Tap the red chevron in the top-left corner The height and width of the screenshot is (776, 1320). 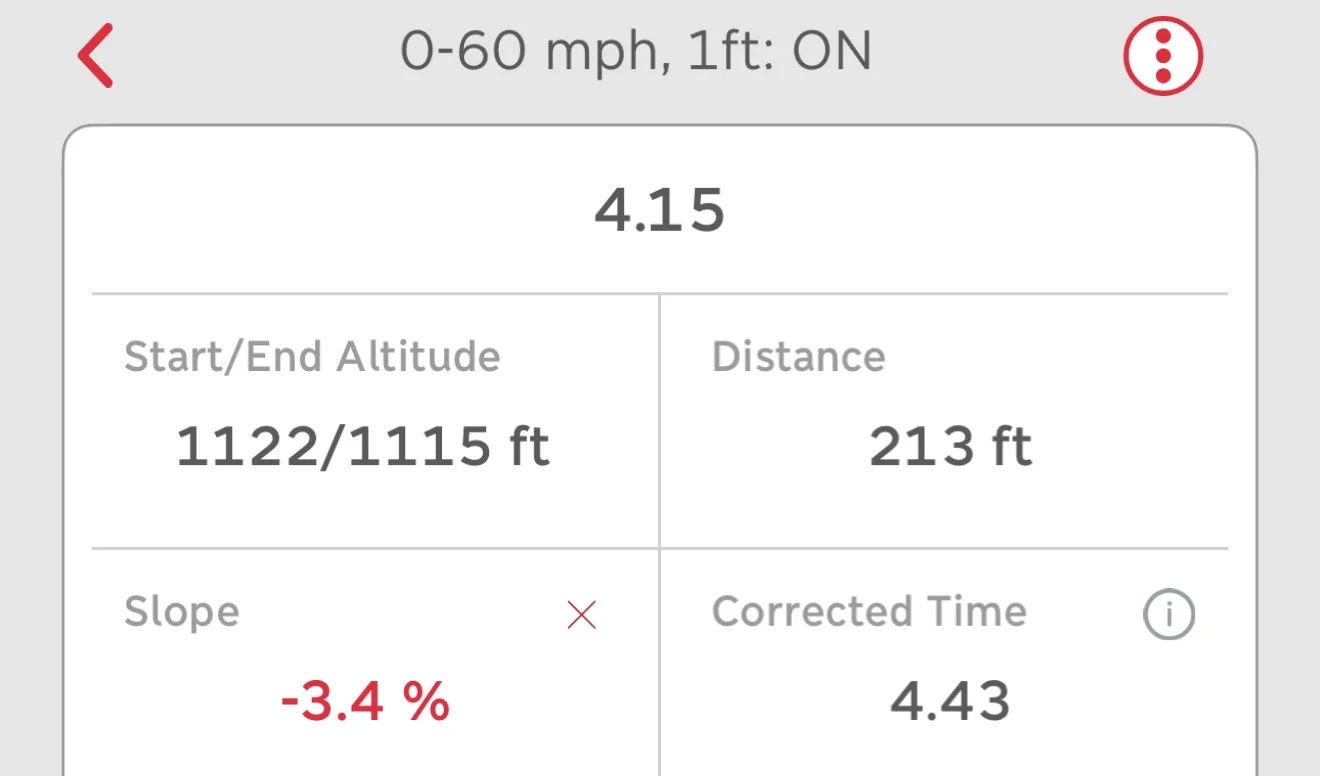(93, 55)
